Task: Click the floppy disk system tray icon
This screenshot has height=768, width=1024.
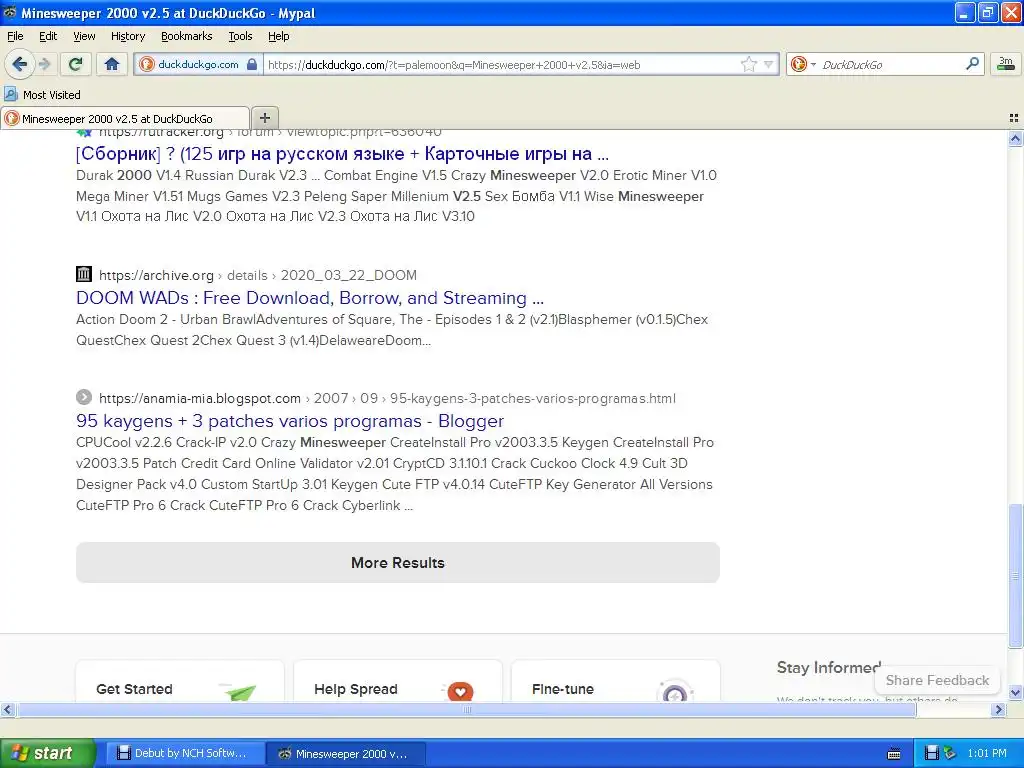Action: click(932, 753)
